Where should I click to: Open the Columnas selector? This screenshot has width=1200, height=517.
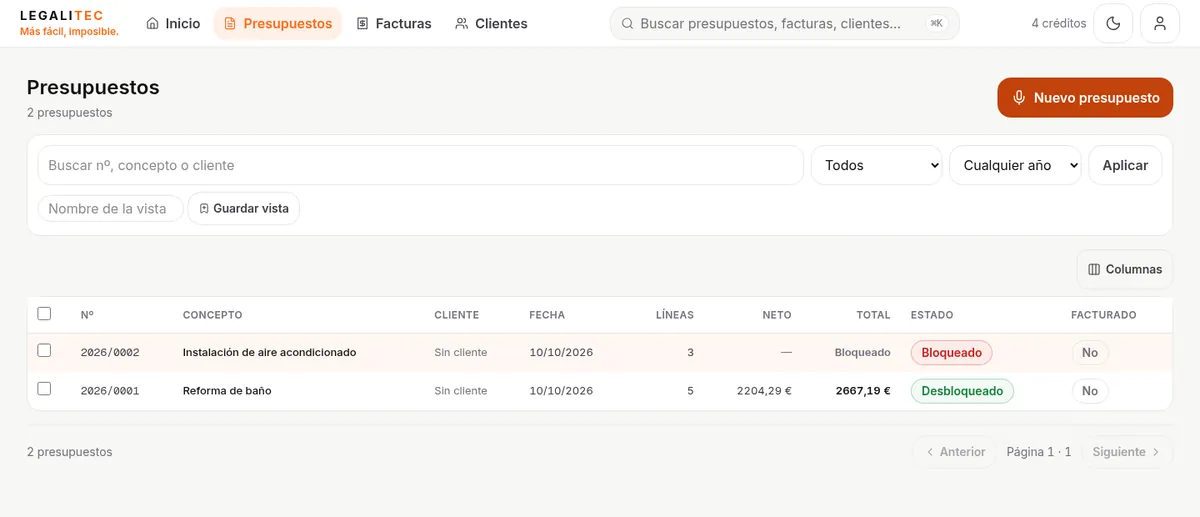pos(1125,269)
